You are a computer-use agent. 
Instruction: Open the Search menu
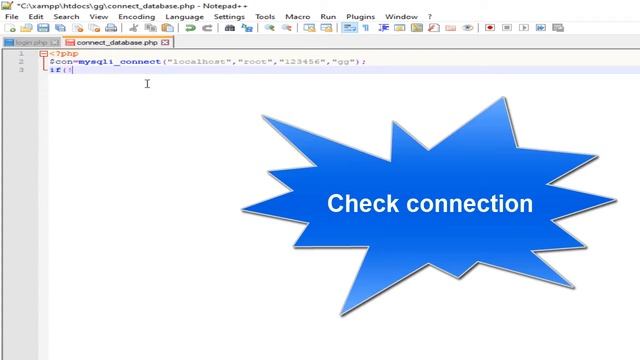[x=66, y=17]
